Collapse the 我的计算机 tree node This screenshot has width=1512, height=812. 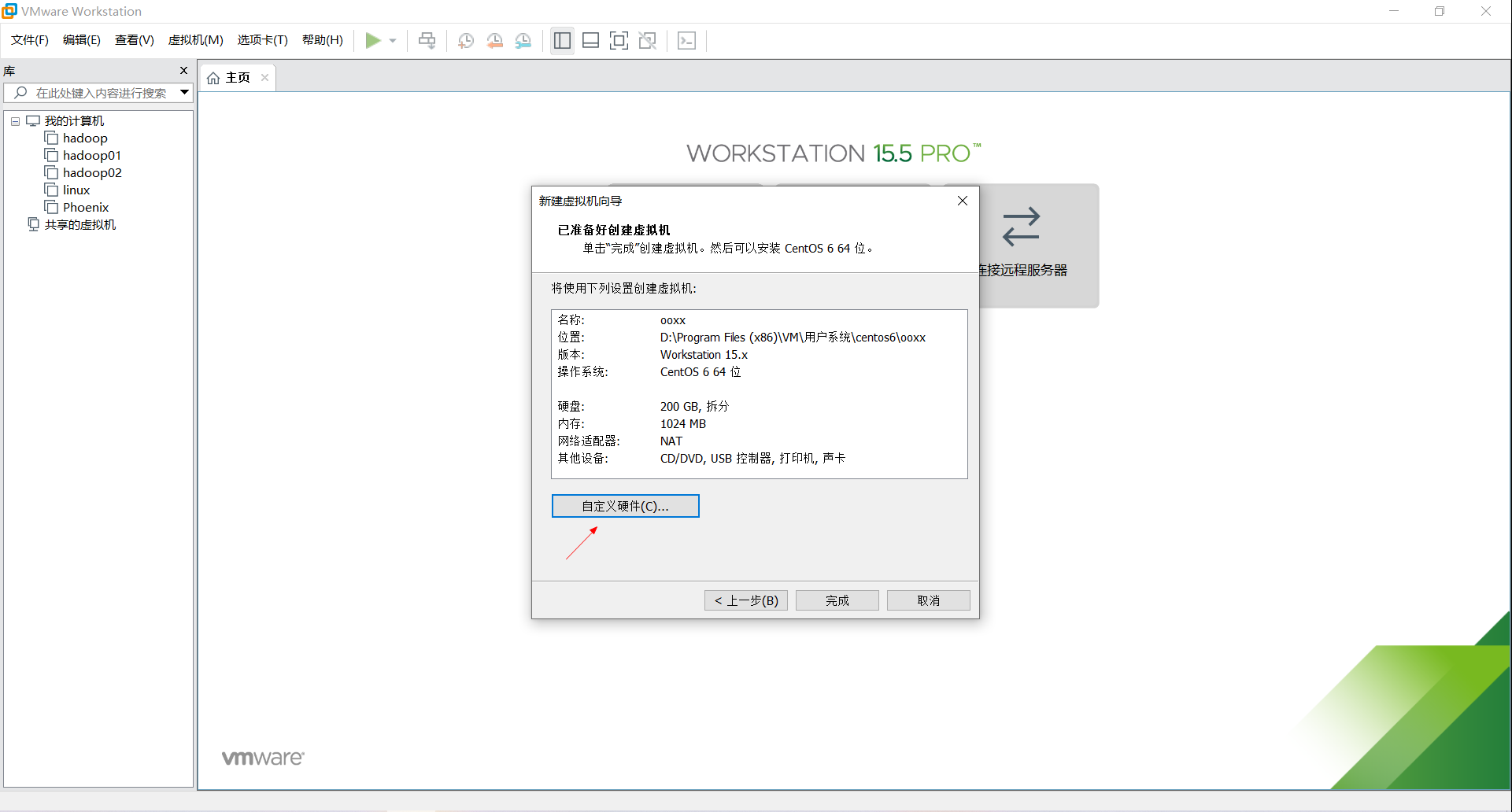tap(15, 121)
